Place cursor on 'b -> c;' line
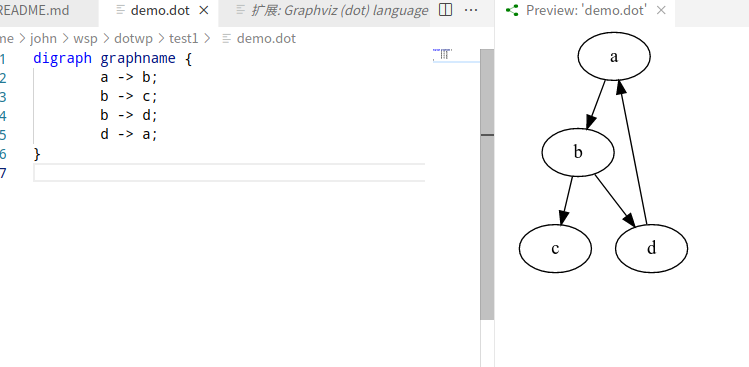The image size is (749, 367). (128, 97)
